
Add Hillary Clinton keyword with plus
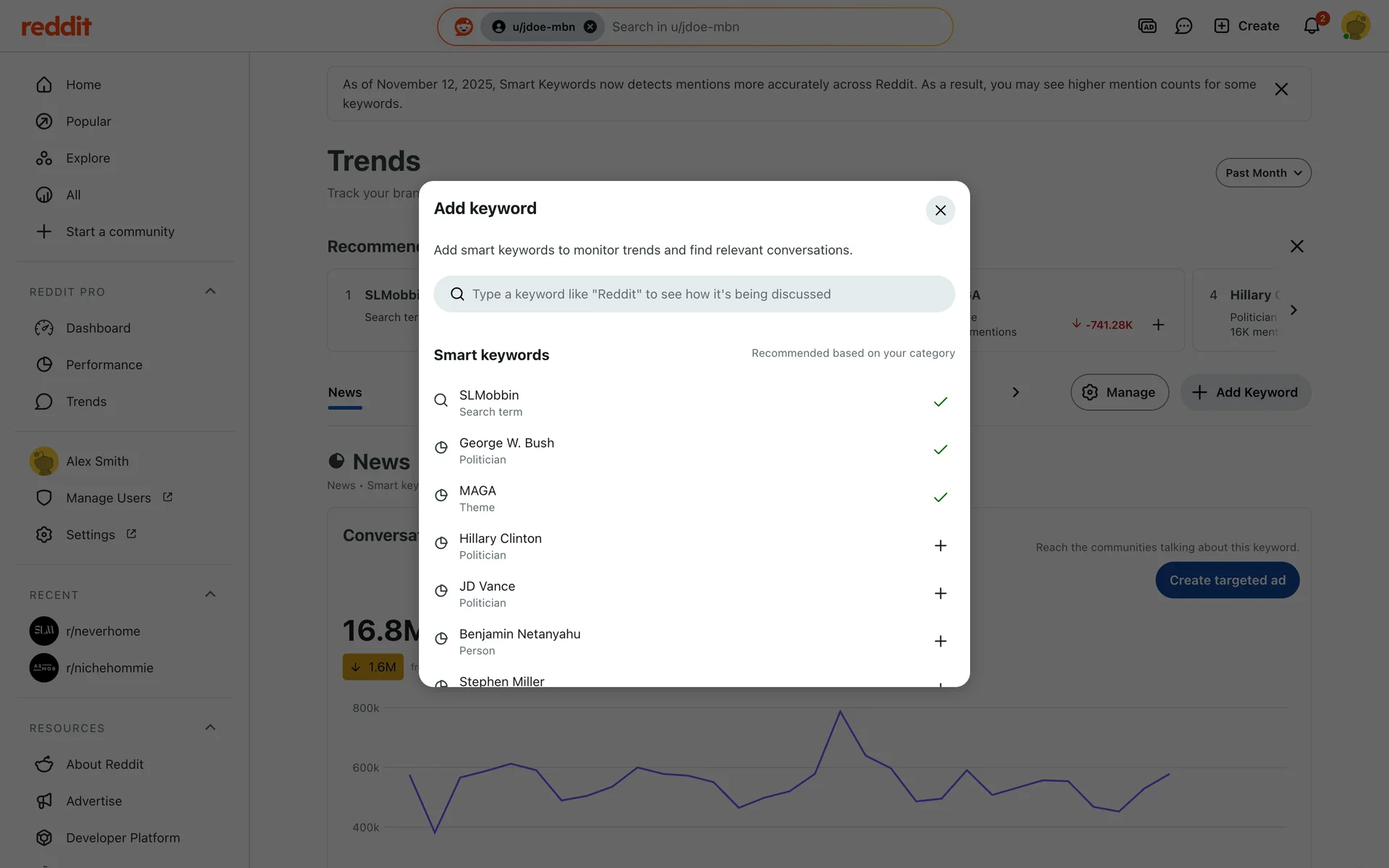point(940,545)
